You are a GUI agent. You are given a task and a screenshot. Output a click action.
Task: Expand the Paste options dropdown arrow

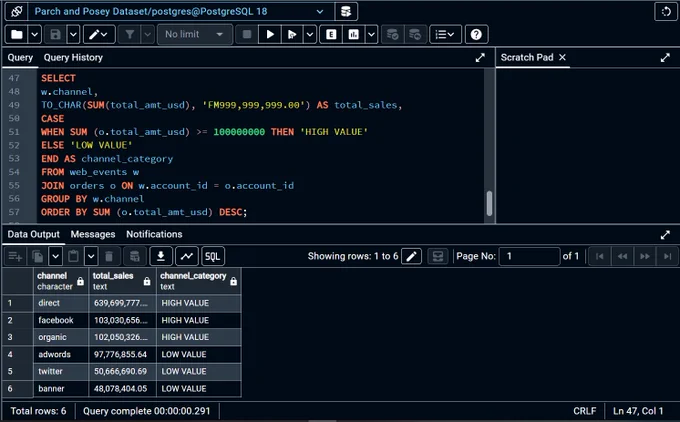point(91,256)
